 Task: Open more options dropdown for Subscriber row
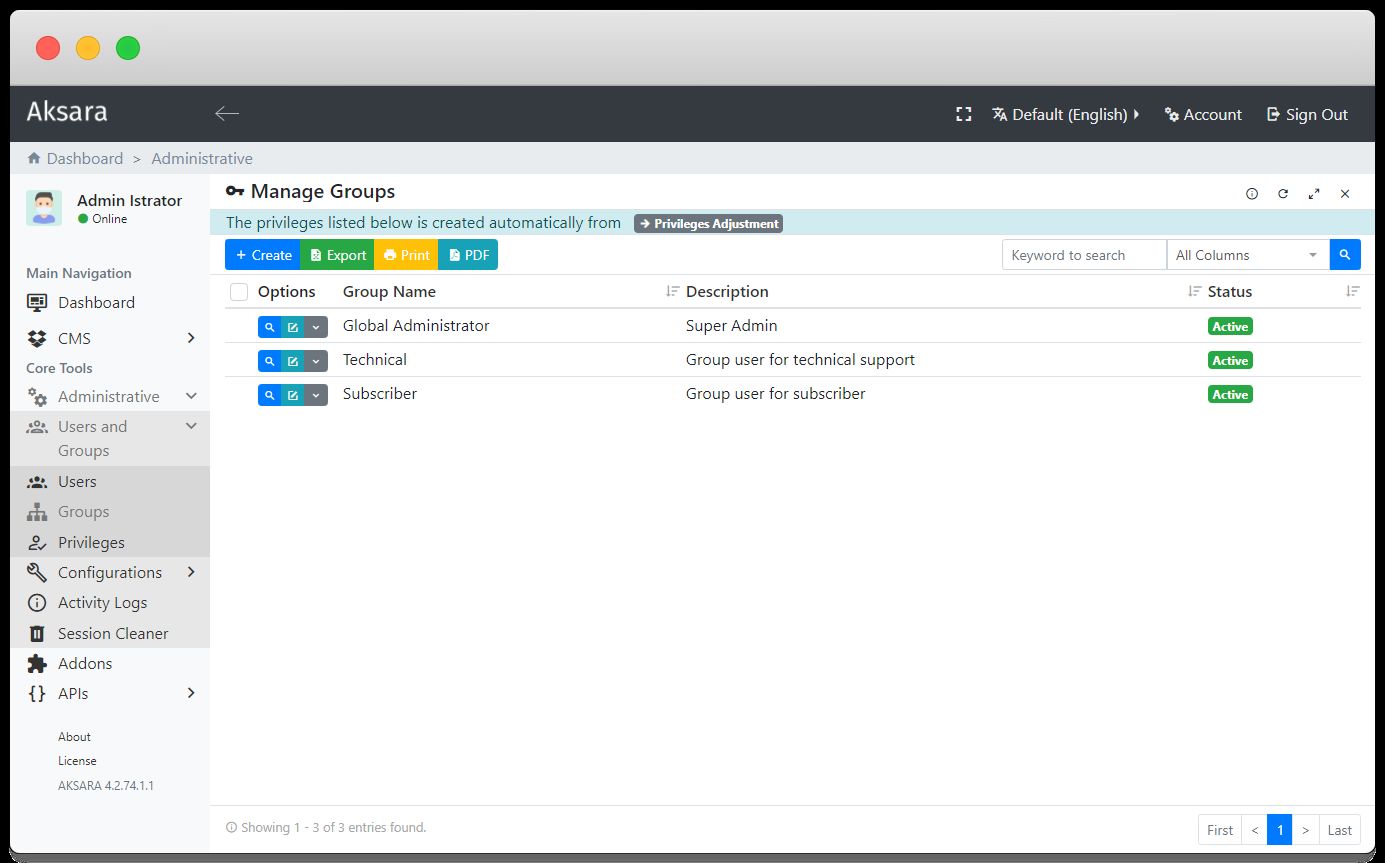click(x=316, y=395)
